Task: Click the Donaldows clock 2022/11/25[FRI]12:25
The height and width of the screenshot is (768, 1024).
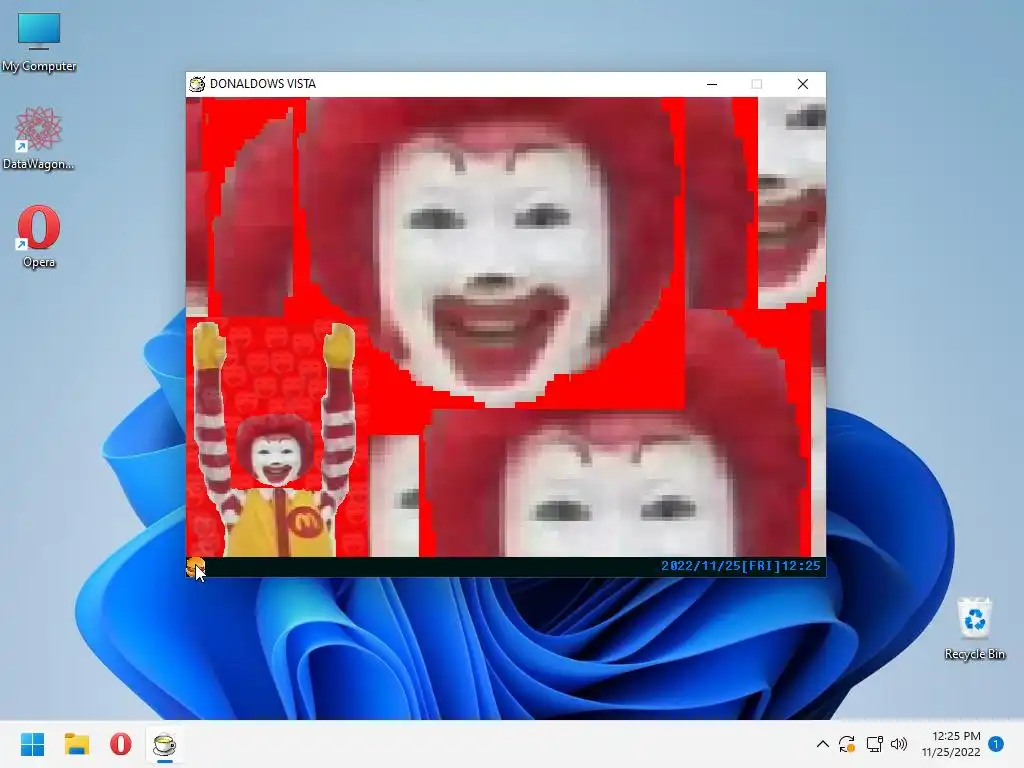Action: [x=741, y=566]
